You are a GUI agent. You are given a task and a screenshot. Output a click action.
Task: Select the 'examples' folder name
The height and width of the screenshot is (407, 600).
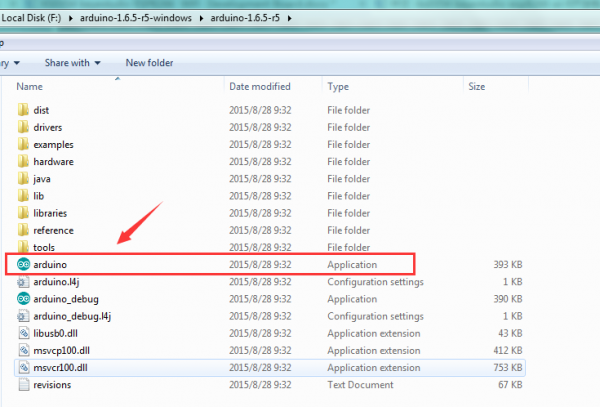click(x=53, y=145)
